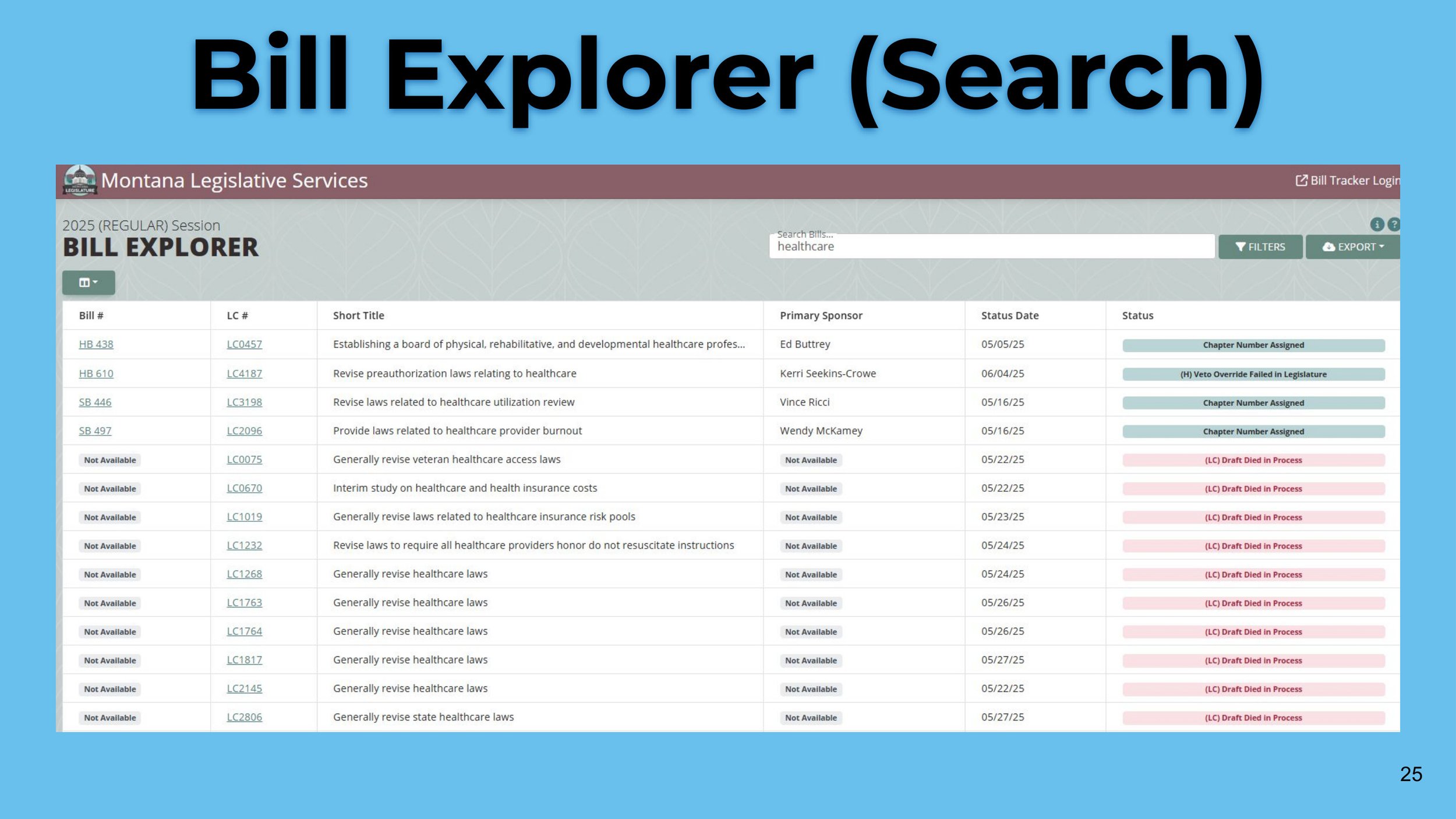Image resolution: width=1456 pixels, height=819 pixels.
Task: Open draft LC2806 link
Action: coord(244,717)
